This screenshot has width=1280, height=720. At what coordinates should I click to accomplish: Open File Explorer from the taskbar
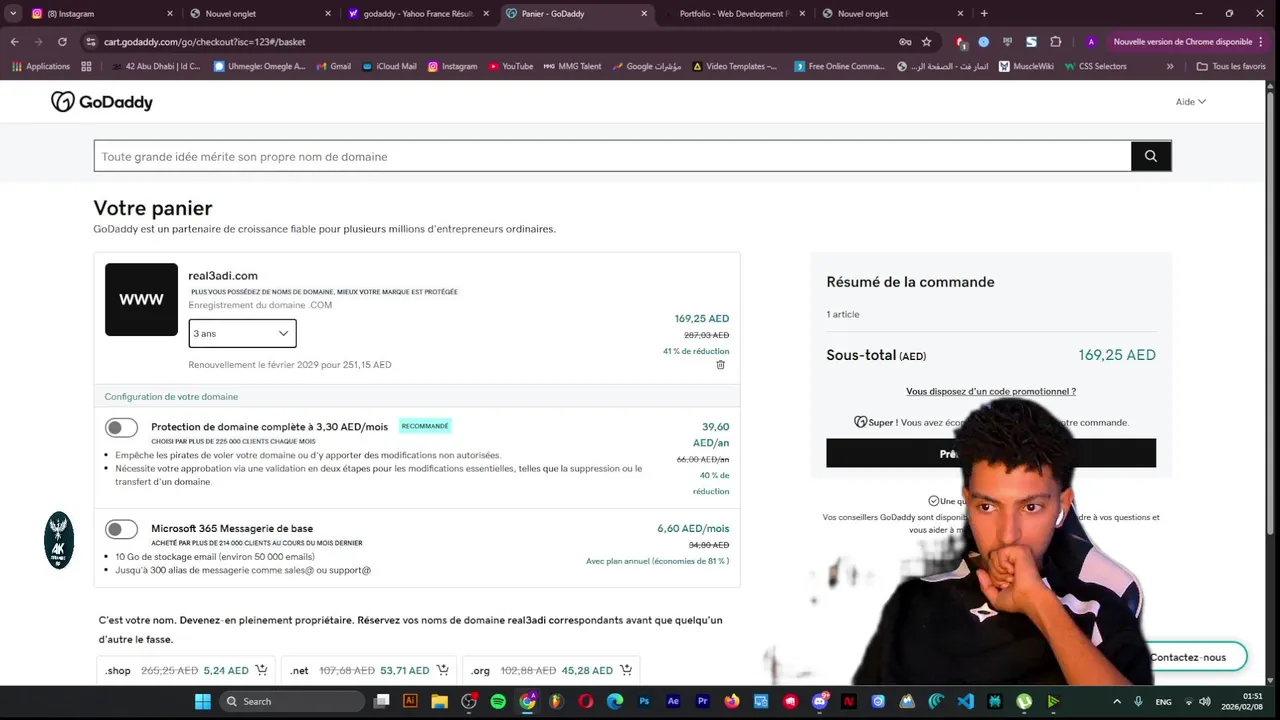point(439,702)
